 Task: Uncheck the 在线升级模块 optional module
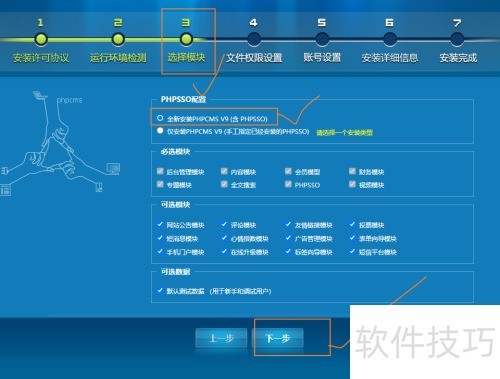224,251
